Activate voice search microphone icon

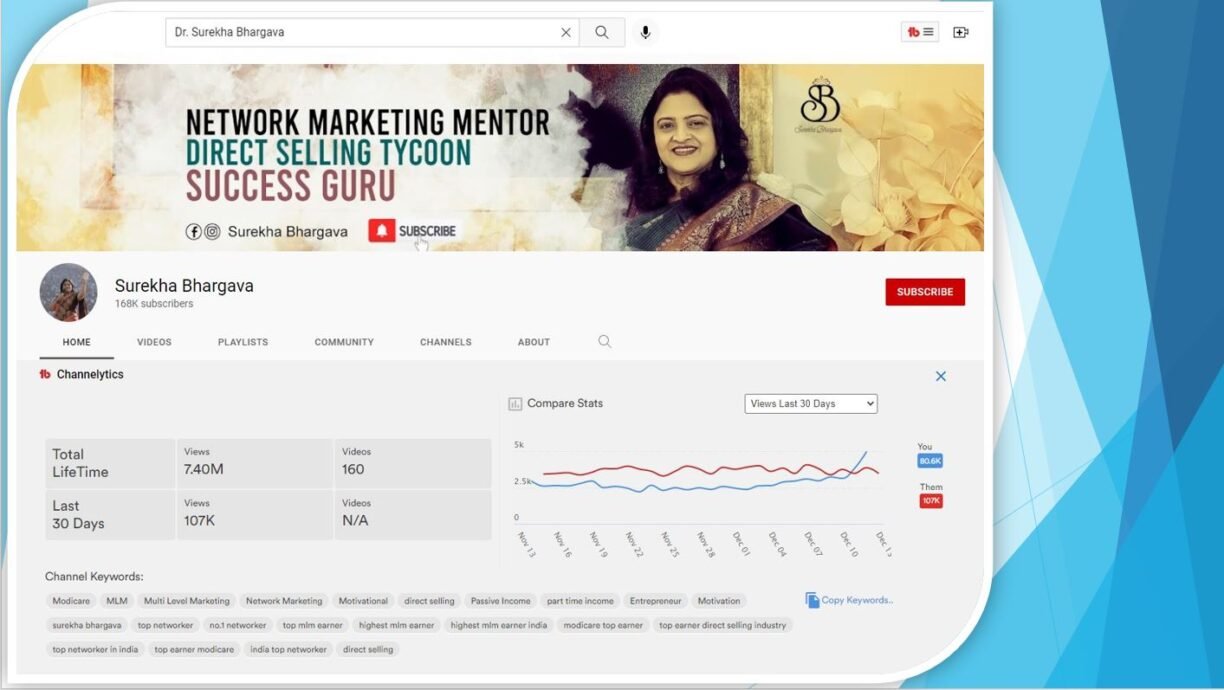click(x=645, y=32)
